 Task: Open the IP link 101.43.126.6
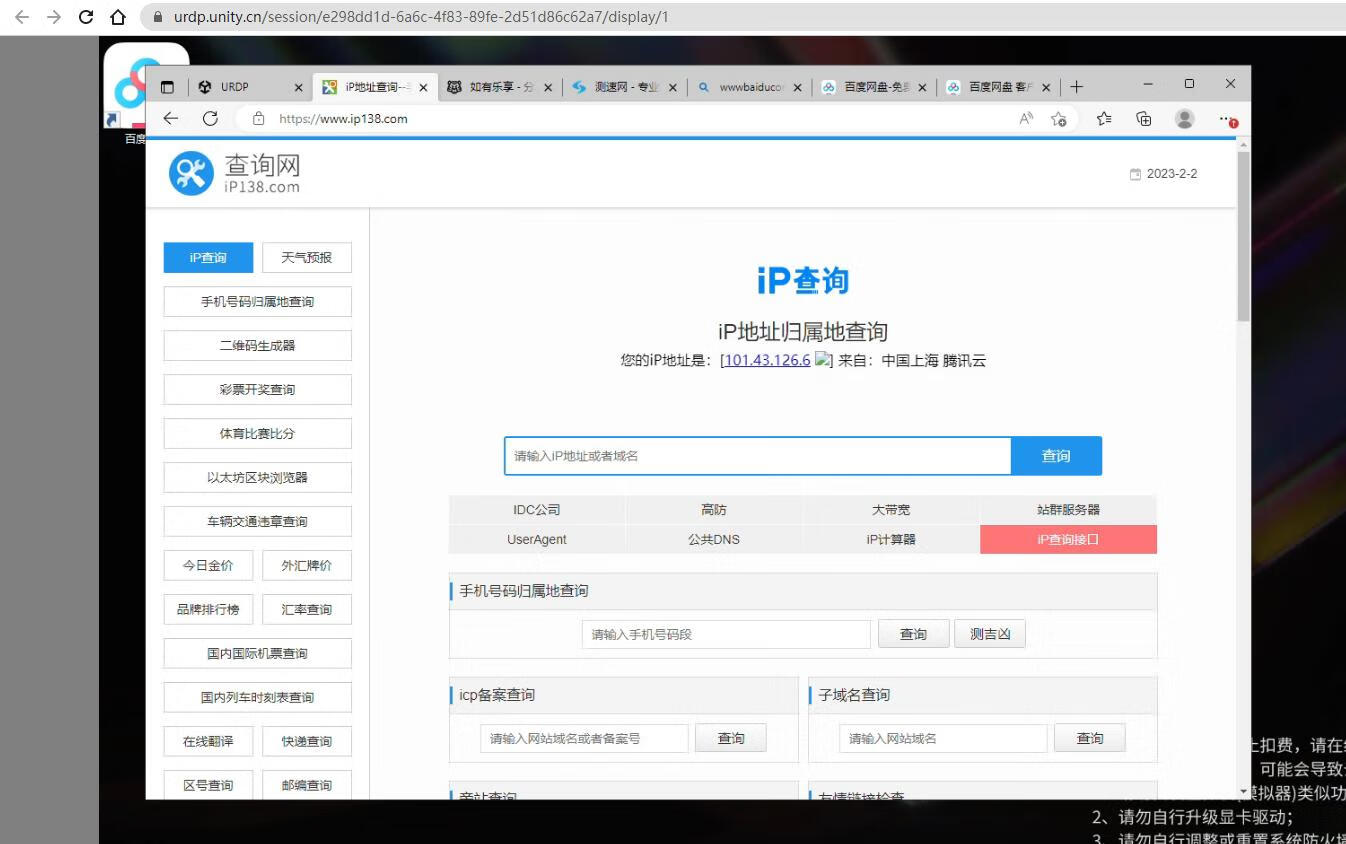point(766,360)
